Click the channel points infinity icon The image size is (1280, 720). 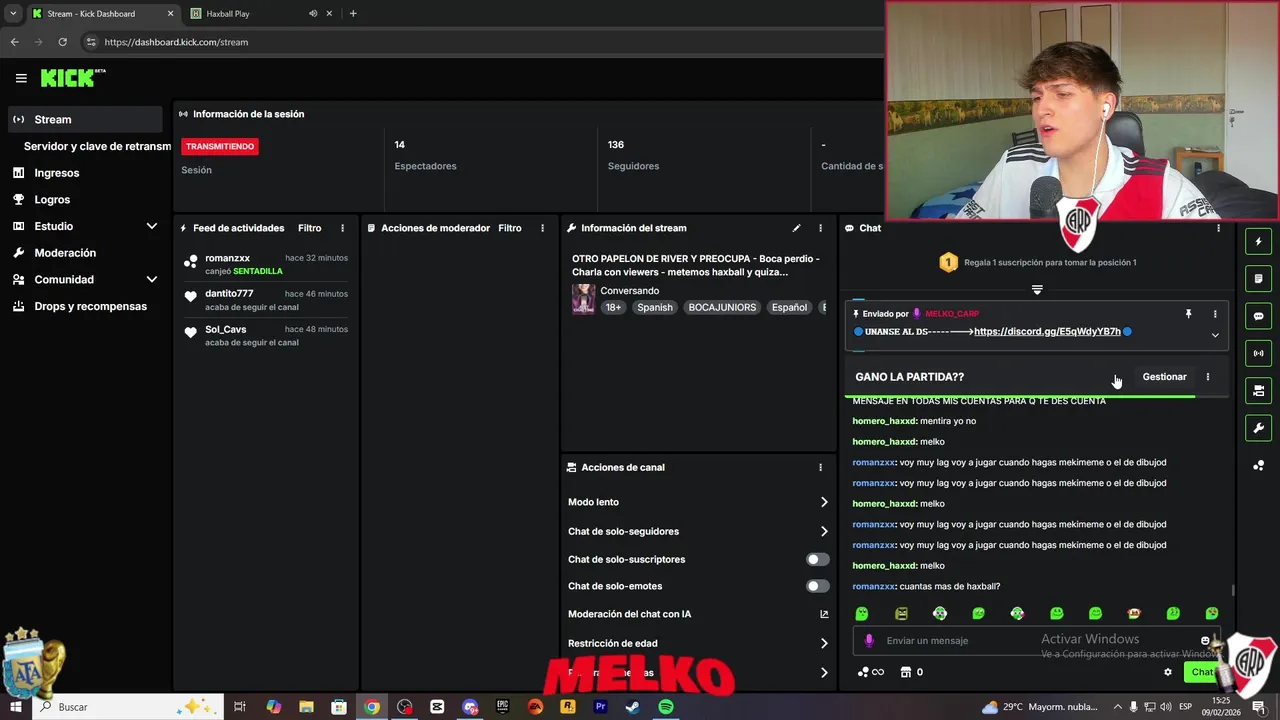tap(871, 672)
